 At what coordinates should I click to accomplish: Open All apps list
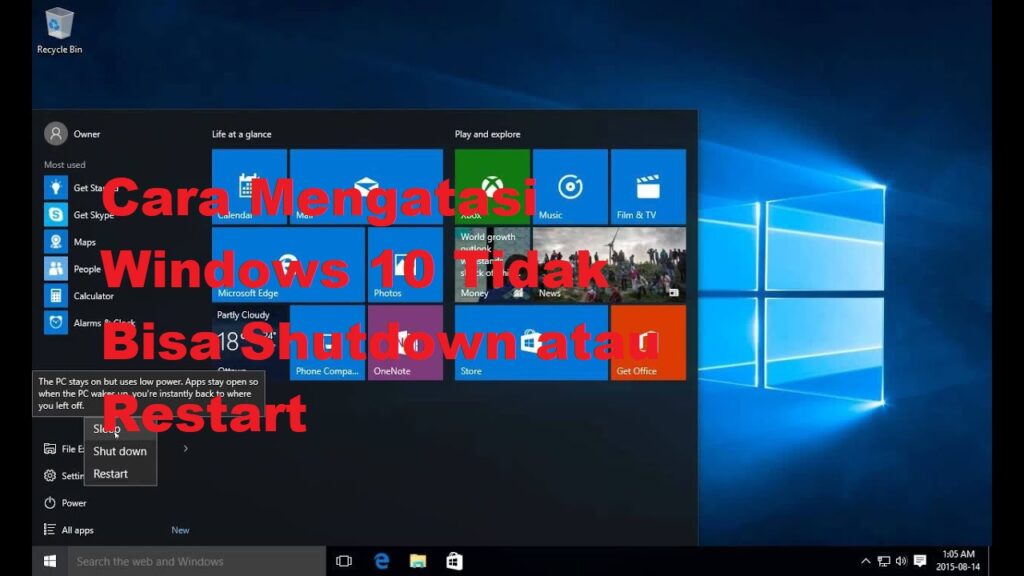69,530
